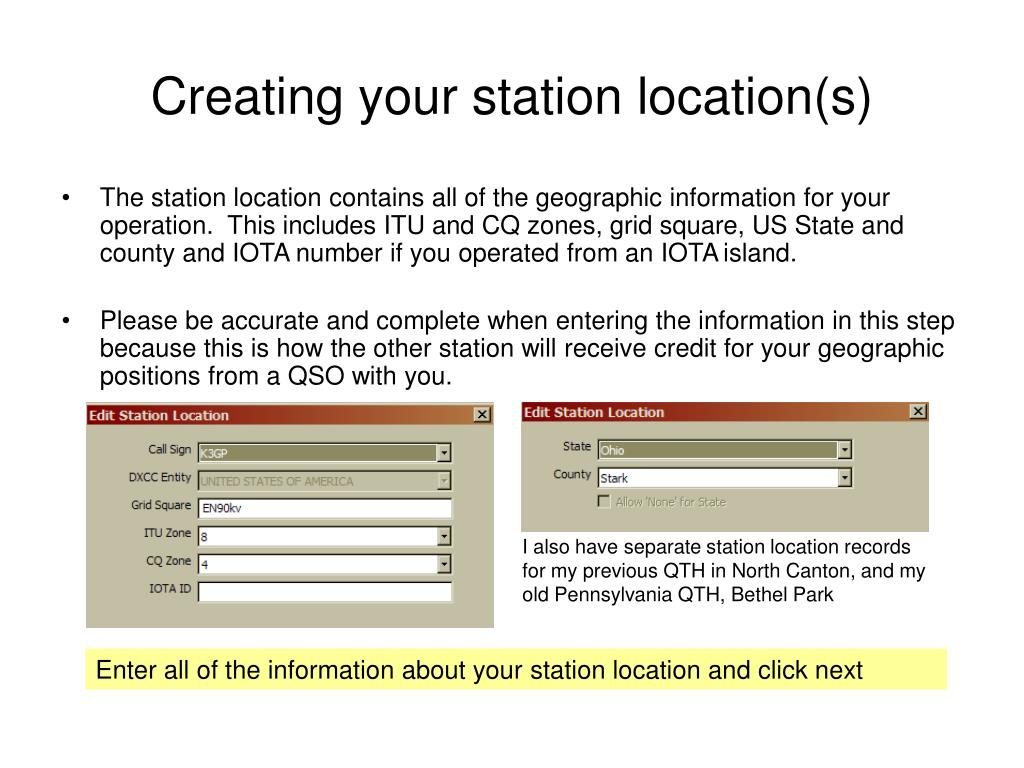Click the DXCC Entity label
Screen dimensions: 1024x768
[x=160, y=477]
